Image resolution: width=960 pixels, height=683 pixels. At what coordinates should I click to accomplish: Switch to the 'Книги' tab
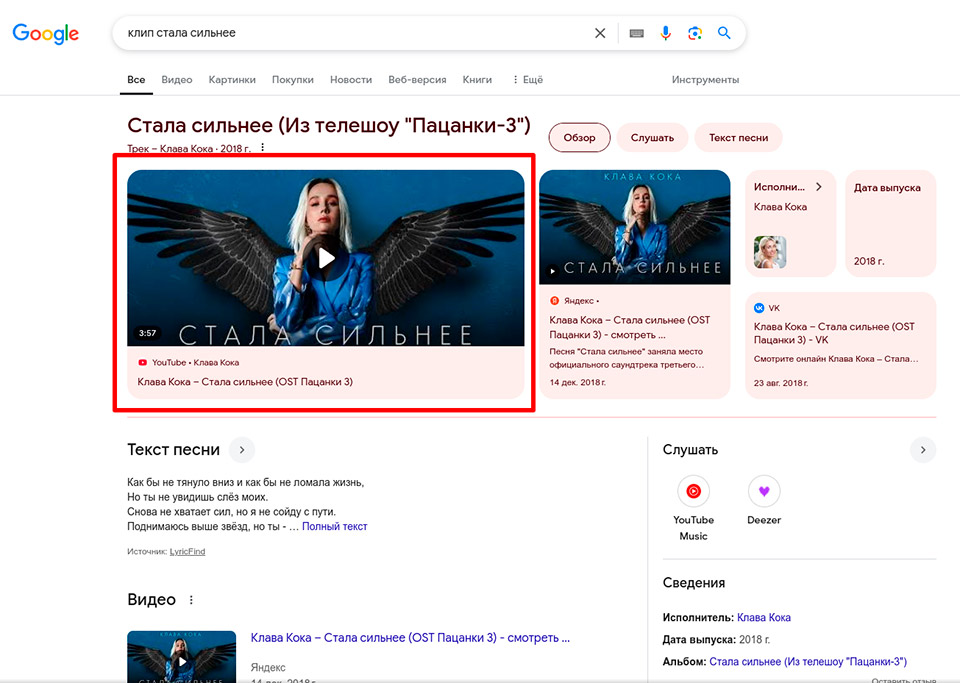(x=477, y=80)
